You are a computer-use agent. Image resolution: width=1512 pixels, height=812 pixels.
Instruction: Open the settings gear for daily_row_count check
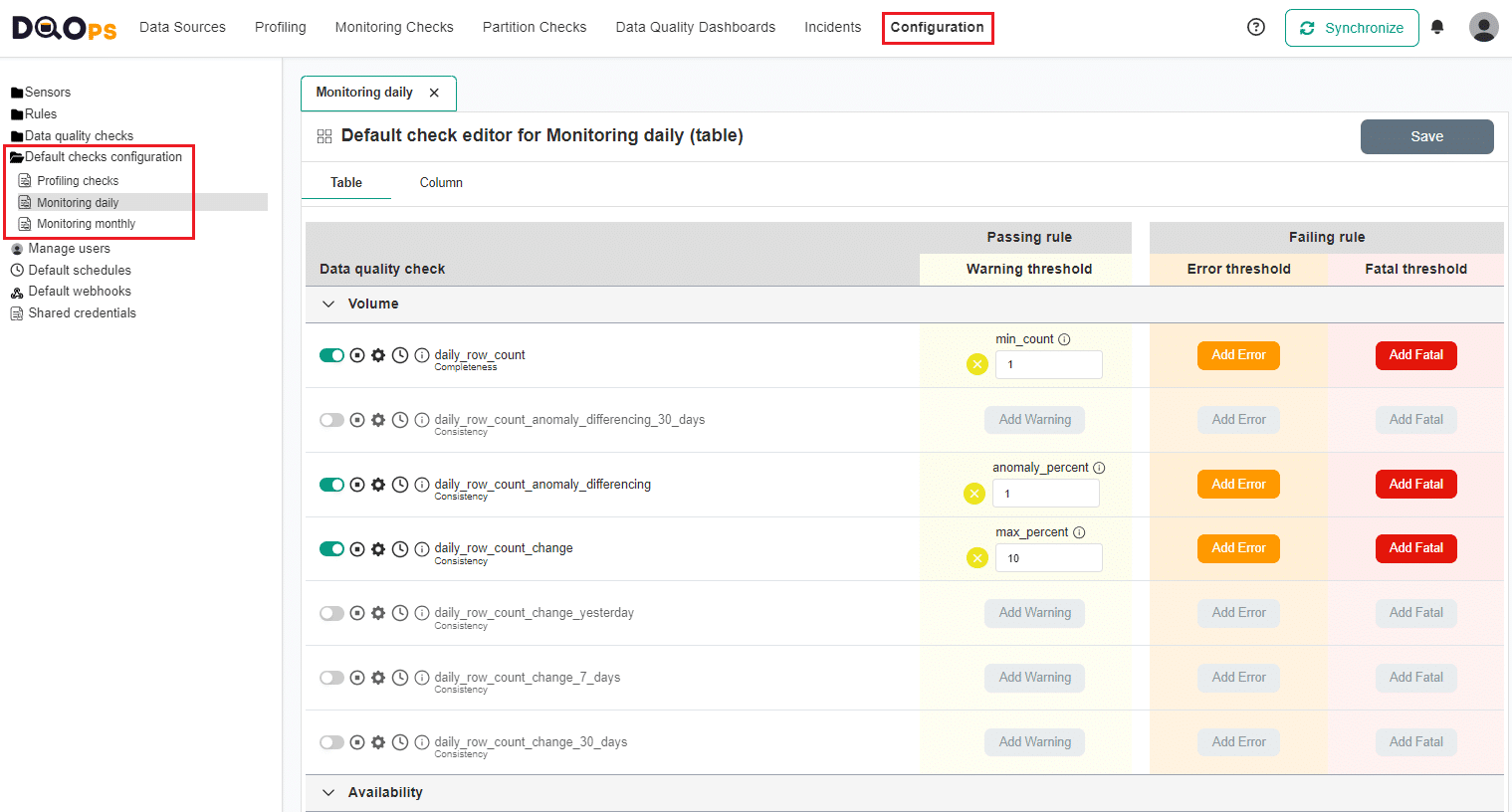click(x=378, y=355)
